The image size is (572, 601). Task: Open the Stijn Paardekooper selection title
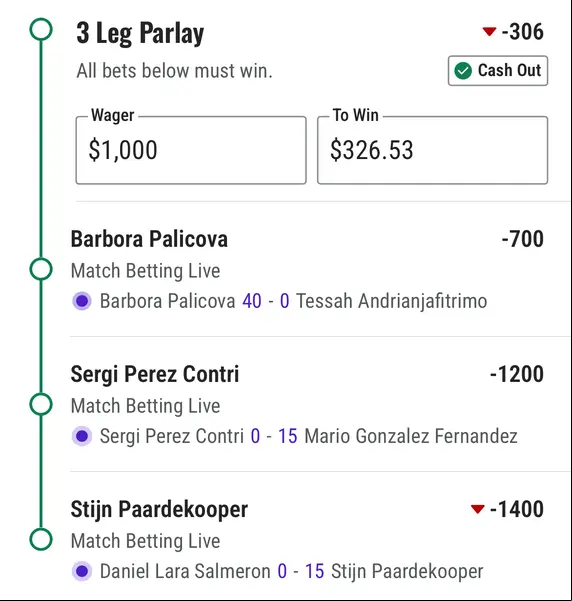159,510
